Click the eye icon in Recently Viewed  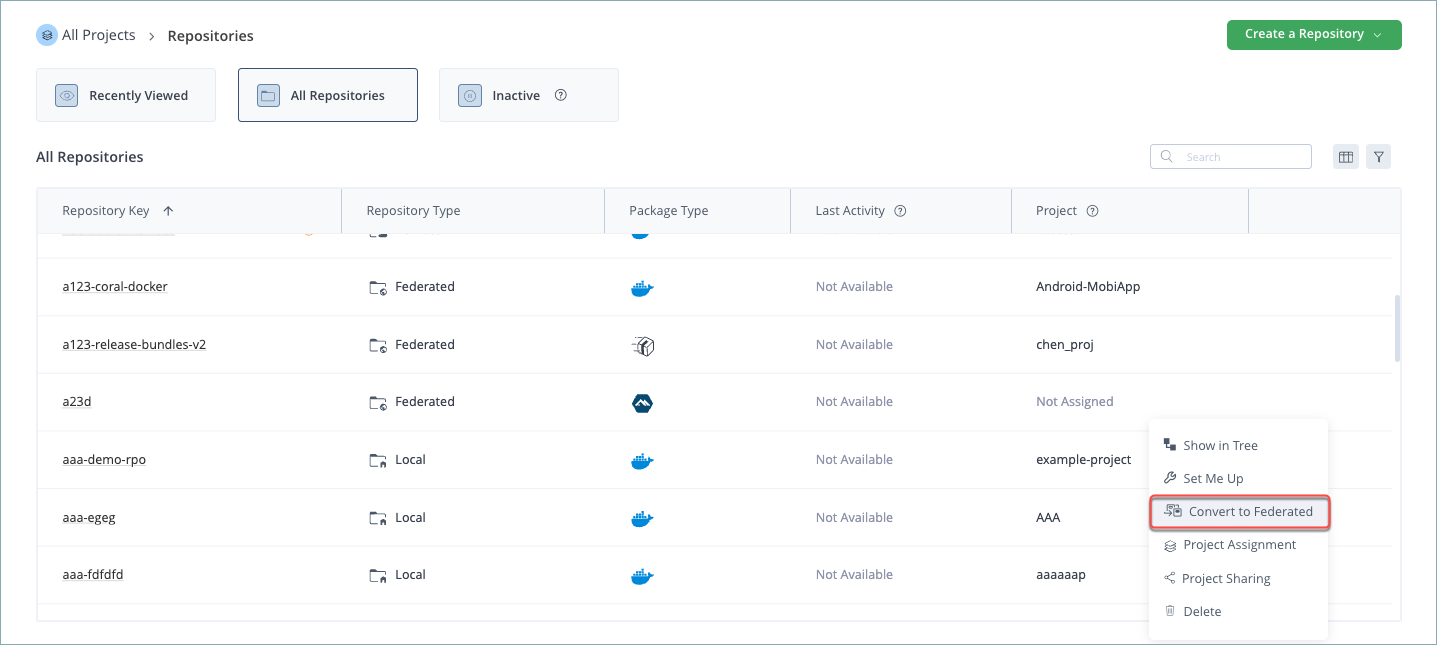[x=67, y=96]
